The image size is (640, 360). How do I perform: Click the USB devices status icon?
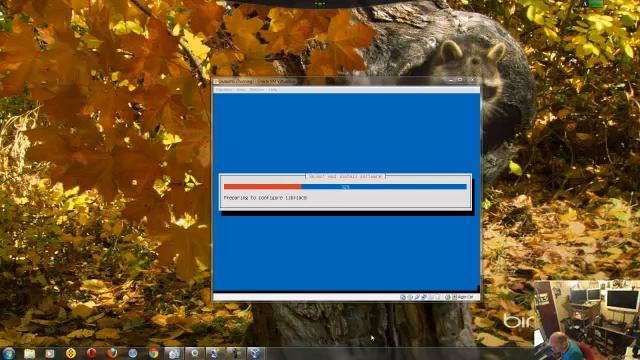417,297
